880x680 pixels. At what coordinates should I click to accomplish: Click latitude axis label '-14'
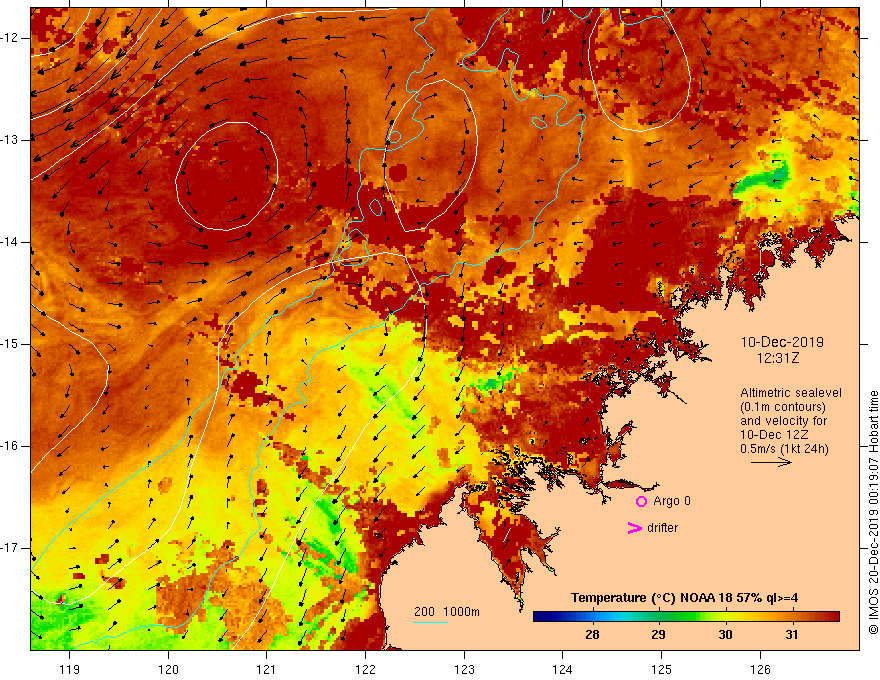[x=10, y=242]
